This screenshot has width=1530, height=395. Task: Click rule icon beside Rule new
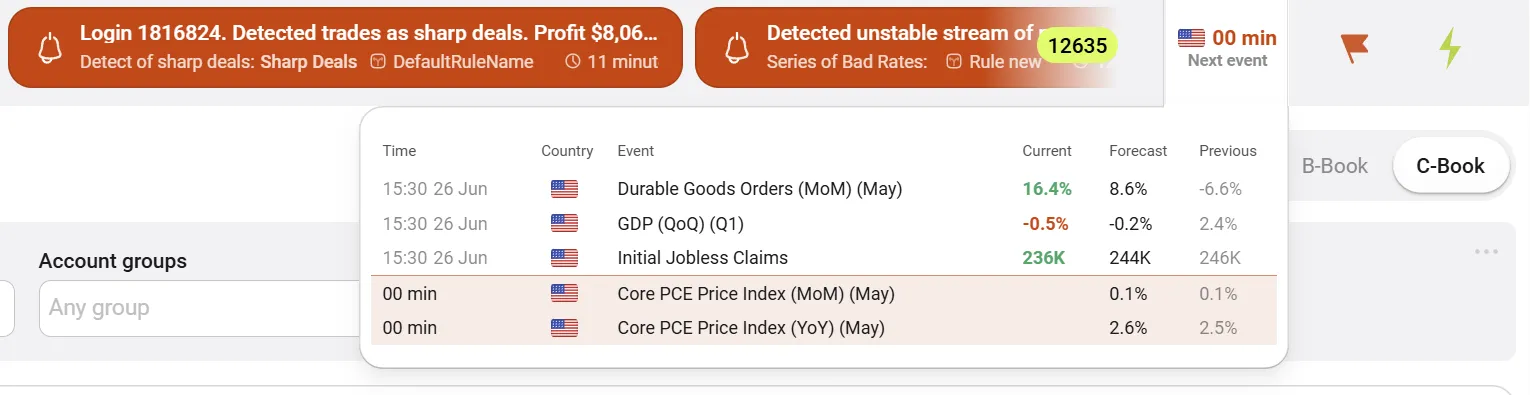pos(955,61)
